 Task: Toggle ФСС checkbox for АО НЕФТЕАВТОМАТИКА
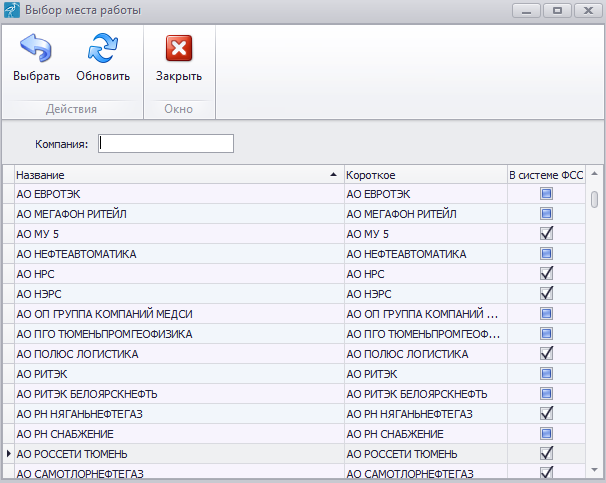[x=546, y=253]
